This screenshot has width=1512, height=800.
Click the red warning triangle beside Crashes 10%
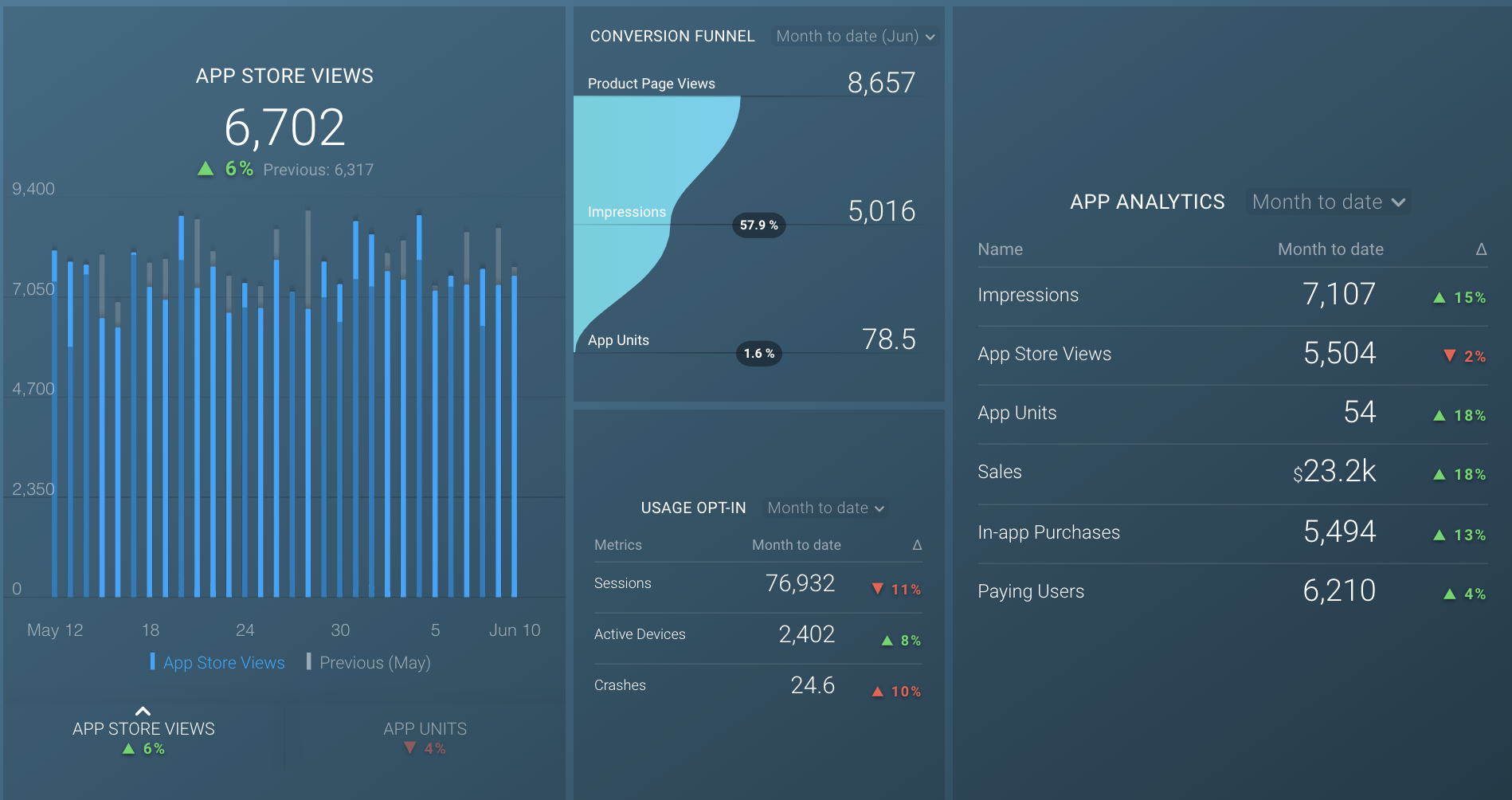(x=877, y=691)
